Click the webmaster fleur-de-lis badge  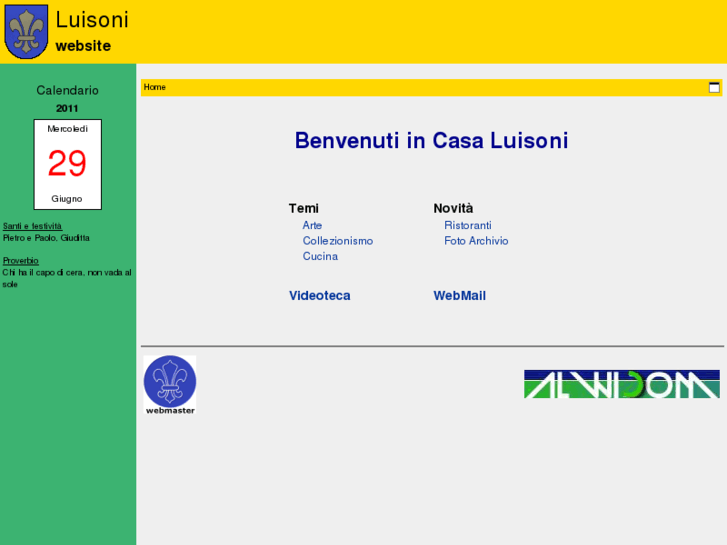[170, 385]
